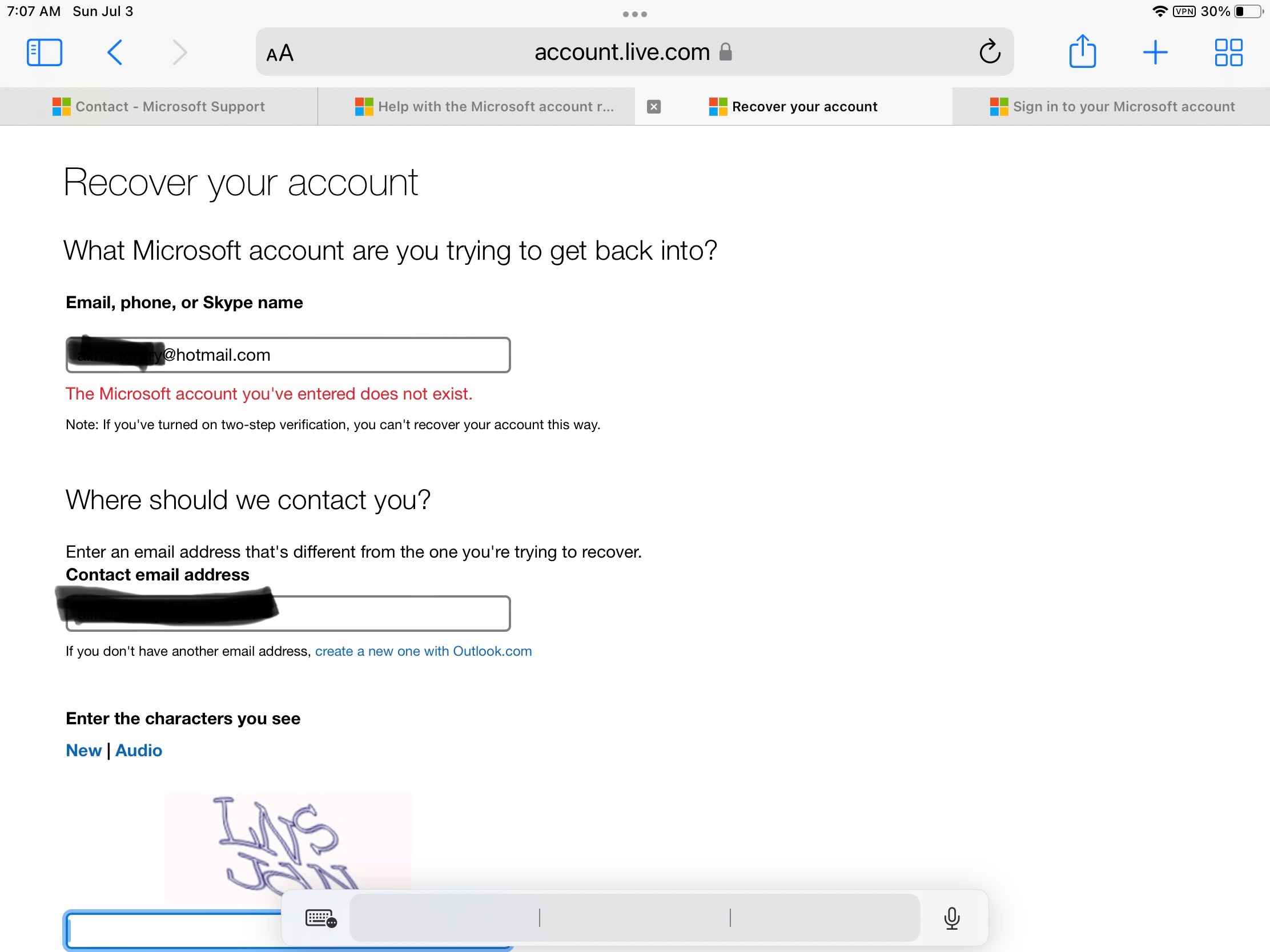This screenshot has width=1270, height=952.
Task: Tap the keyboard bar suggestion area
Action: [x=634, y=918]
